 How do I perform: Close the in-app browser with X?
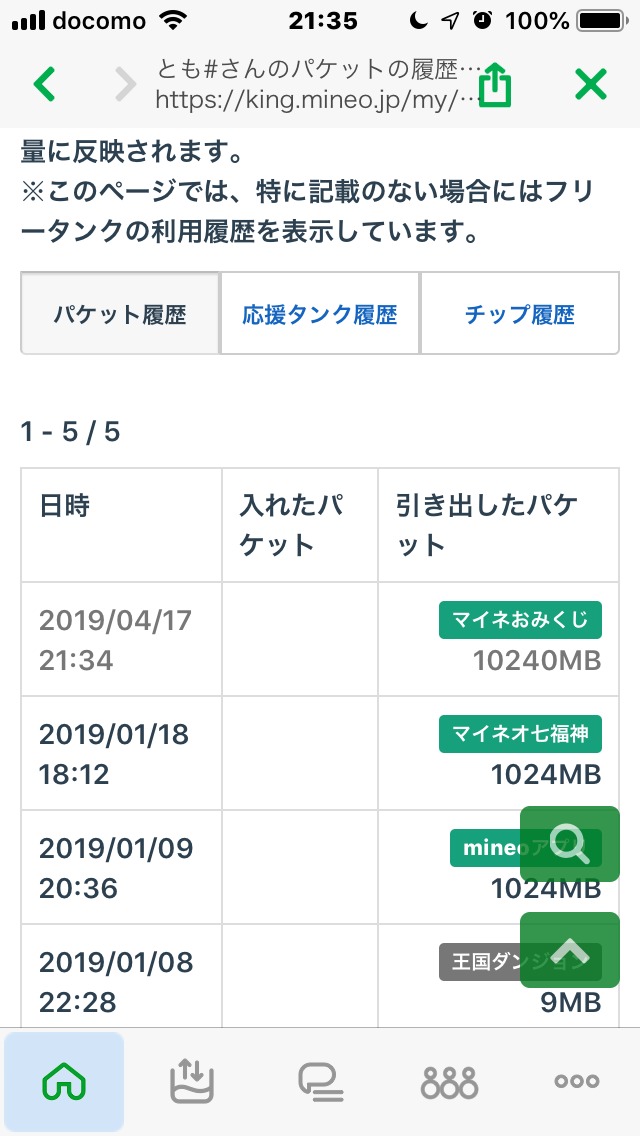pyautogui.click(x=591, y=84)
